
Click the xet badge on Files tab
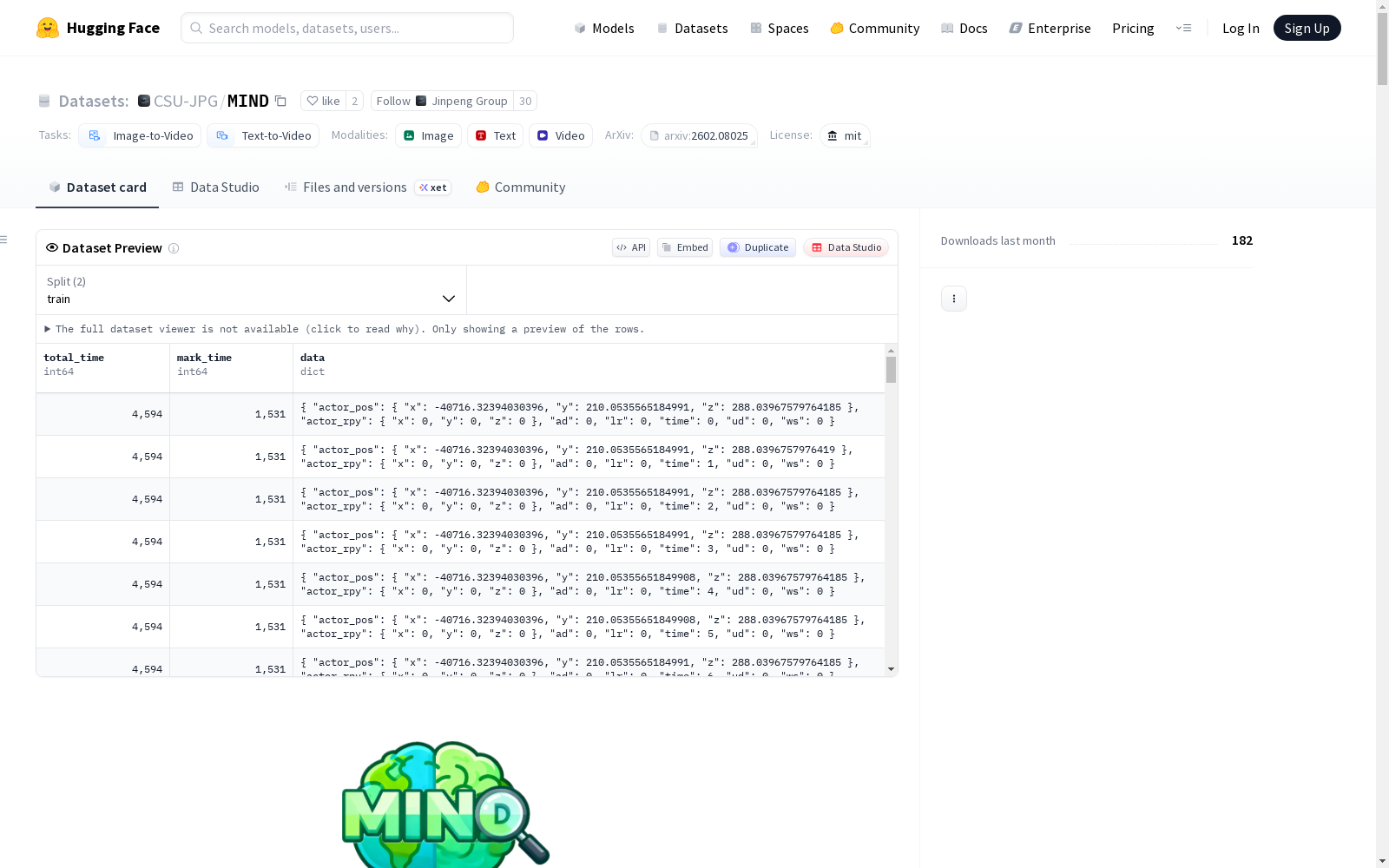click(x=433, y=187)
